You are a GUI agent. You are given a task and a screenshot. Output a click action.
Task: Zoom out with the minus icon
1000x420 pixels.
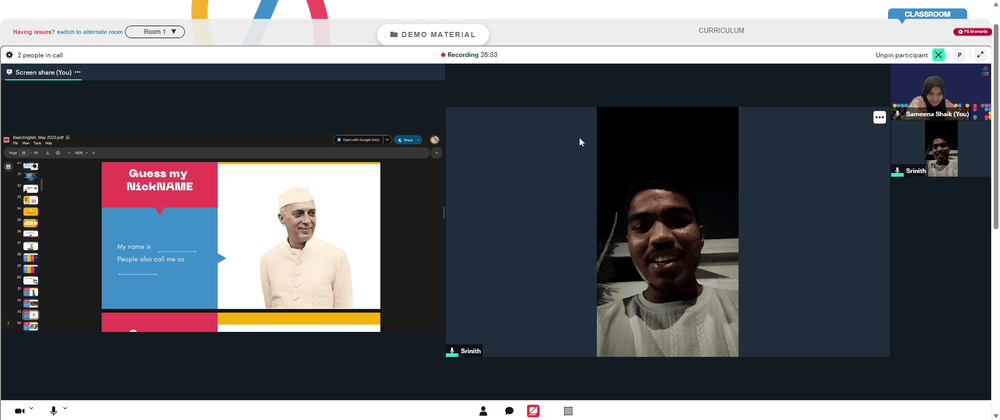point(69,153)
